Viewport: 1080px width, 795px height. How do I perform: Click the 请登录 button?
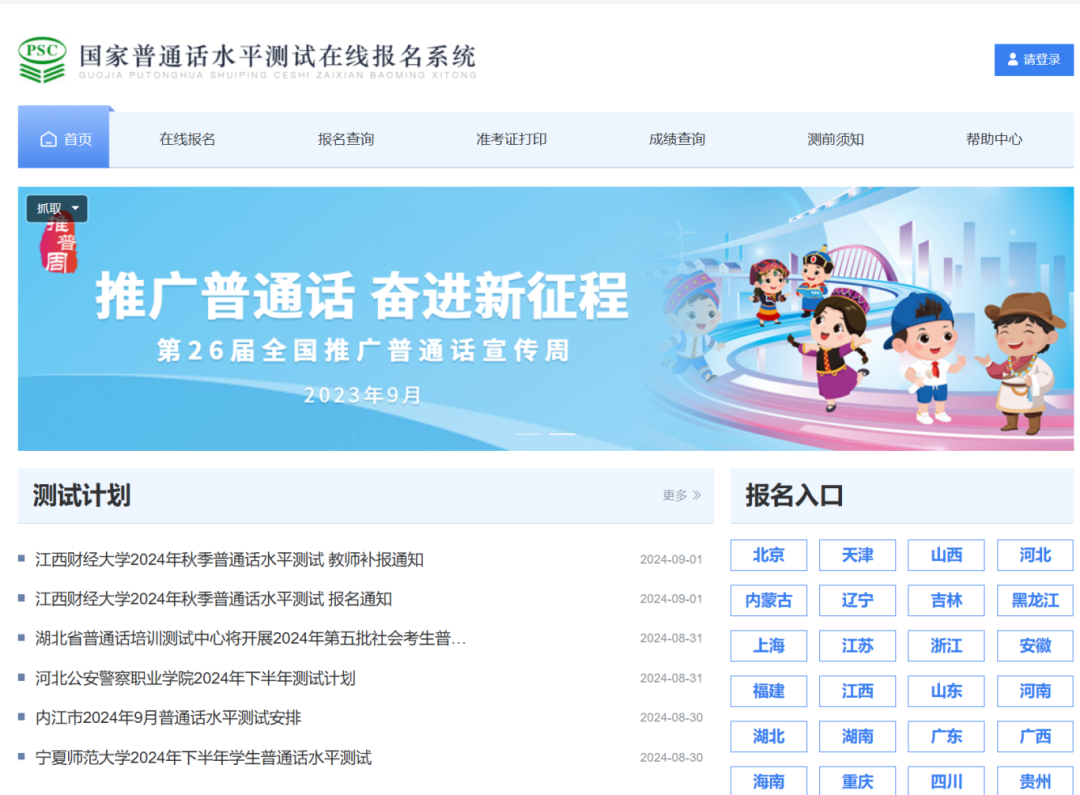pyautogui.click(x=1033, y=60)
